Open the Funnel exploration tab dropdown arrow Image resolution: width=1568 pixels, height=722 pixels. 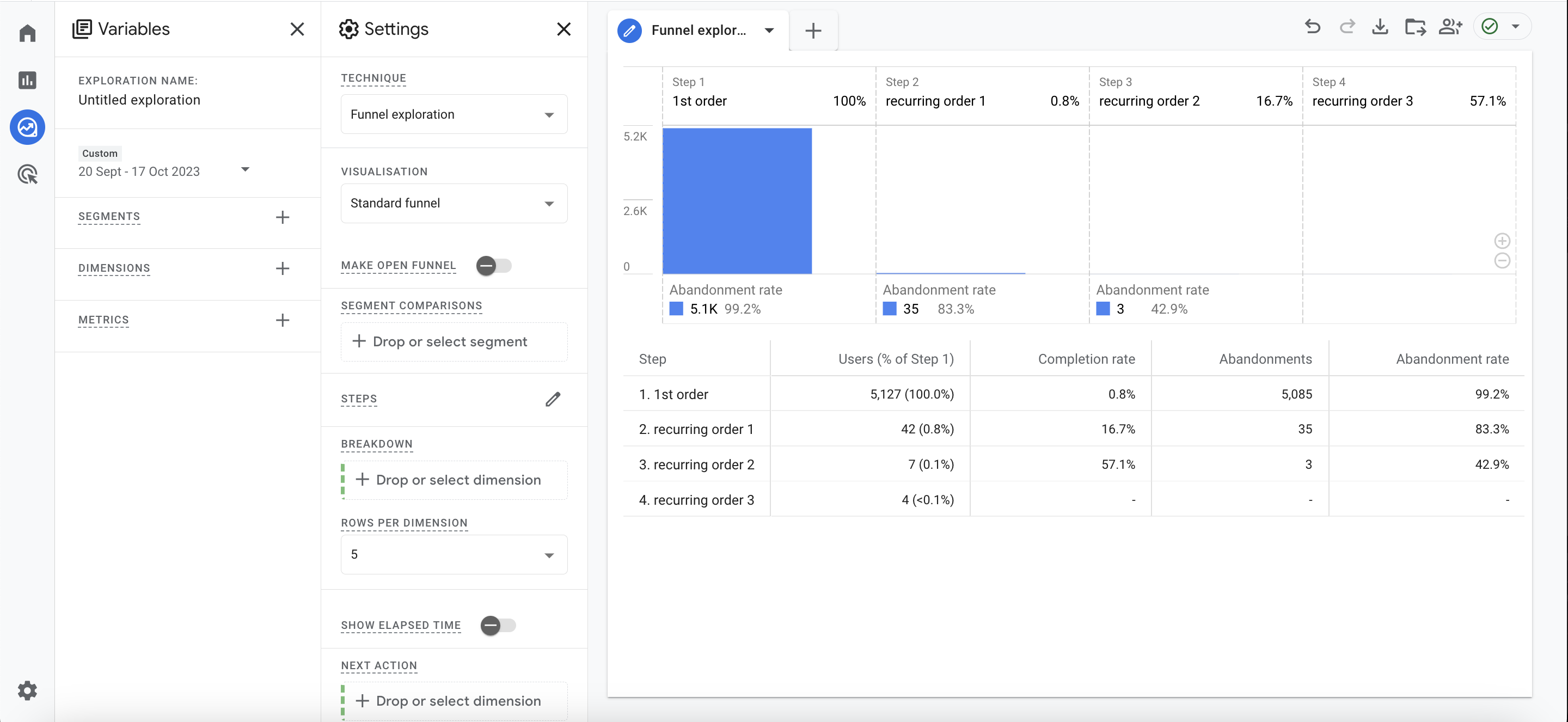(x=769, y=30)
